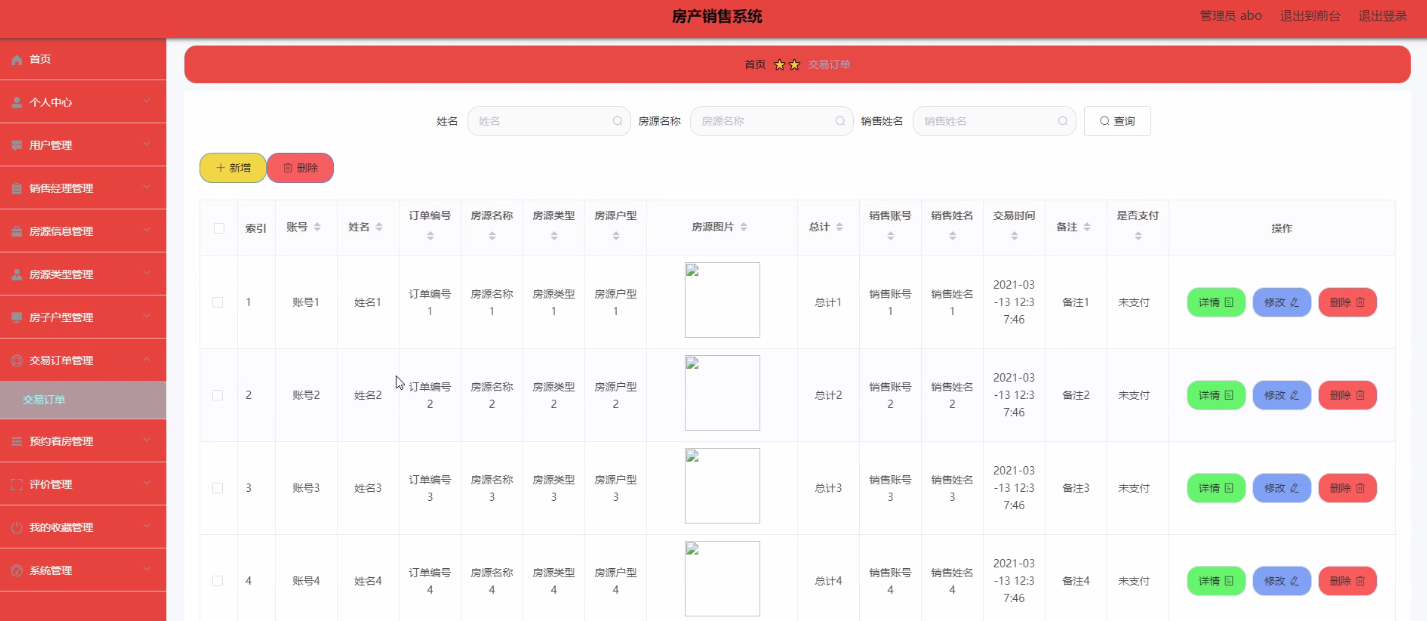Click 删除 for row 账号3
This screenshot has width=1427, height=621.
pyautogui.click(x=1348, y=488)
